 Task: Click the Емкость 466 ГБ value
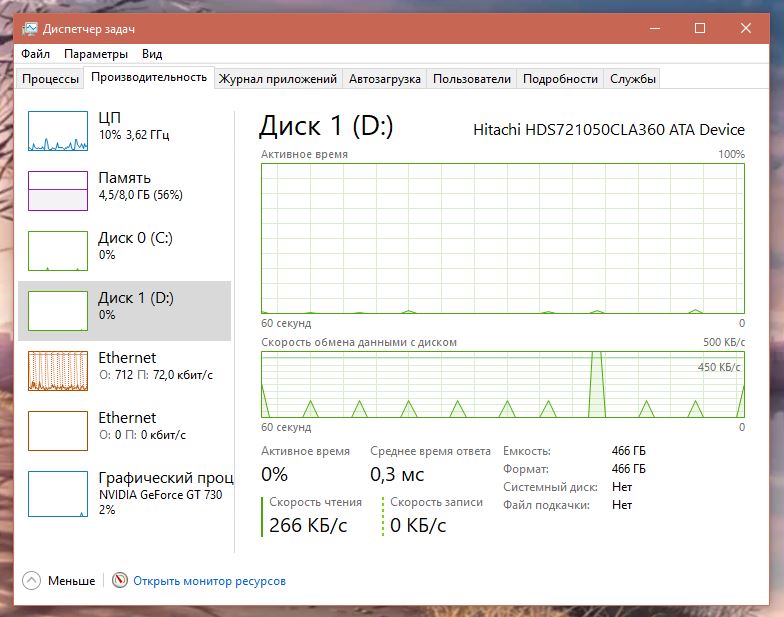point(628,451)
